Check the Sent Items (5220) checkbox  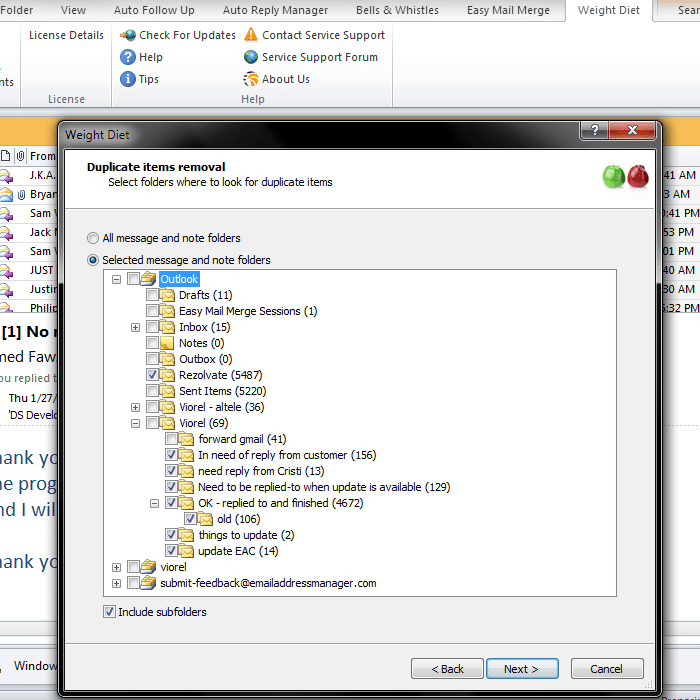click(152, 391)
